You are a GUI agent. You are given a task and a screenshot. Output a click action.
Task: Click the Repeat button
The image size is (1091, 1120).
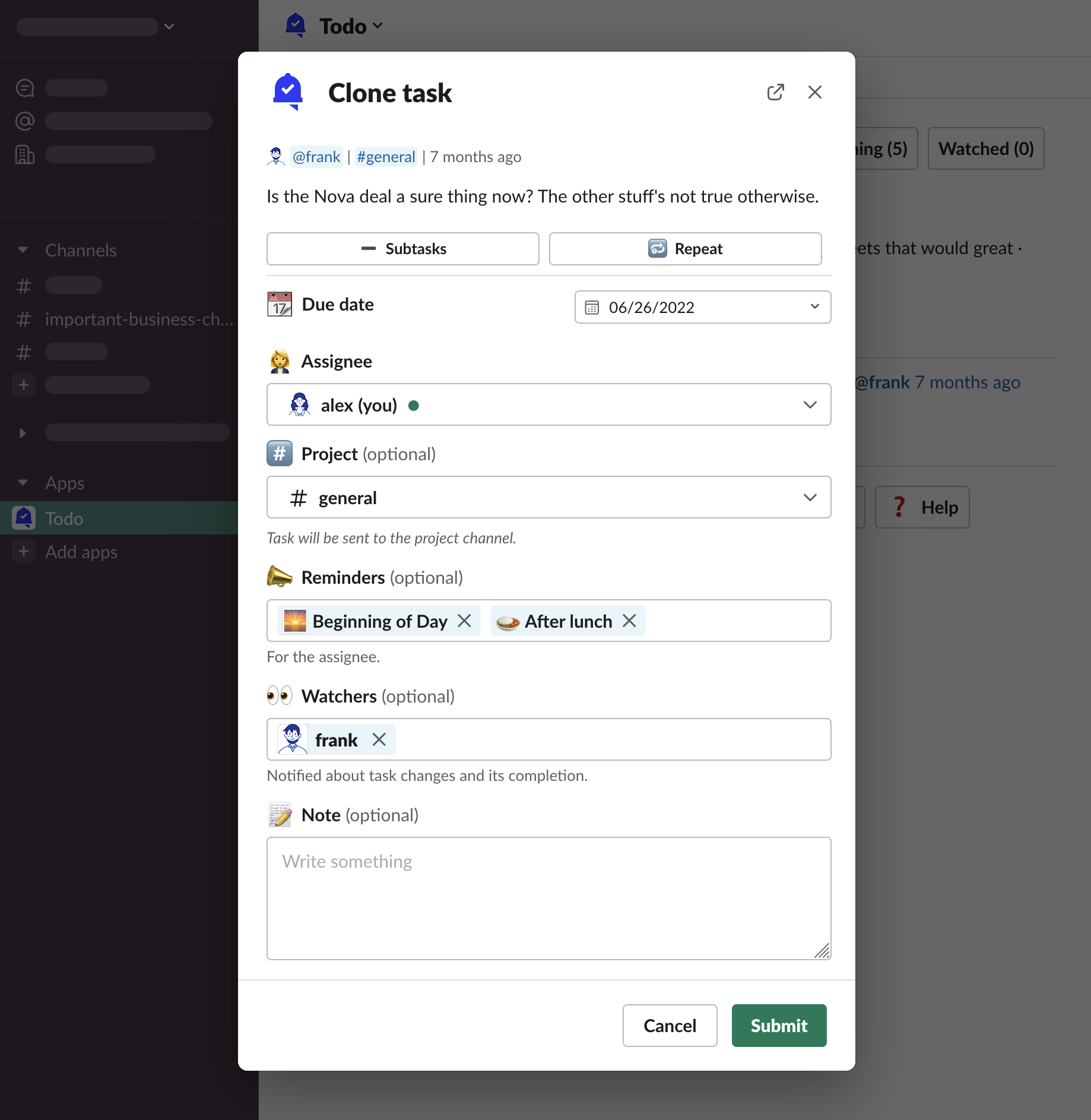[x=685, y=249]
